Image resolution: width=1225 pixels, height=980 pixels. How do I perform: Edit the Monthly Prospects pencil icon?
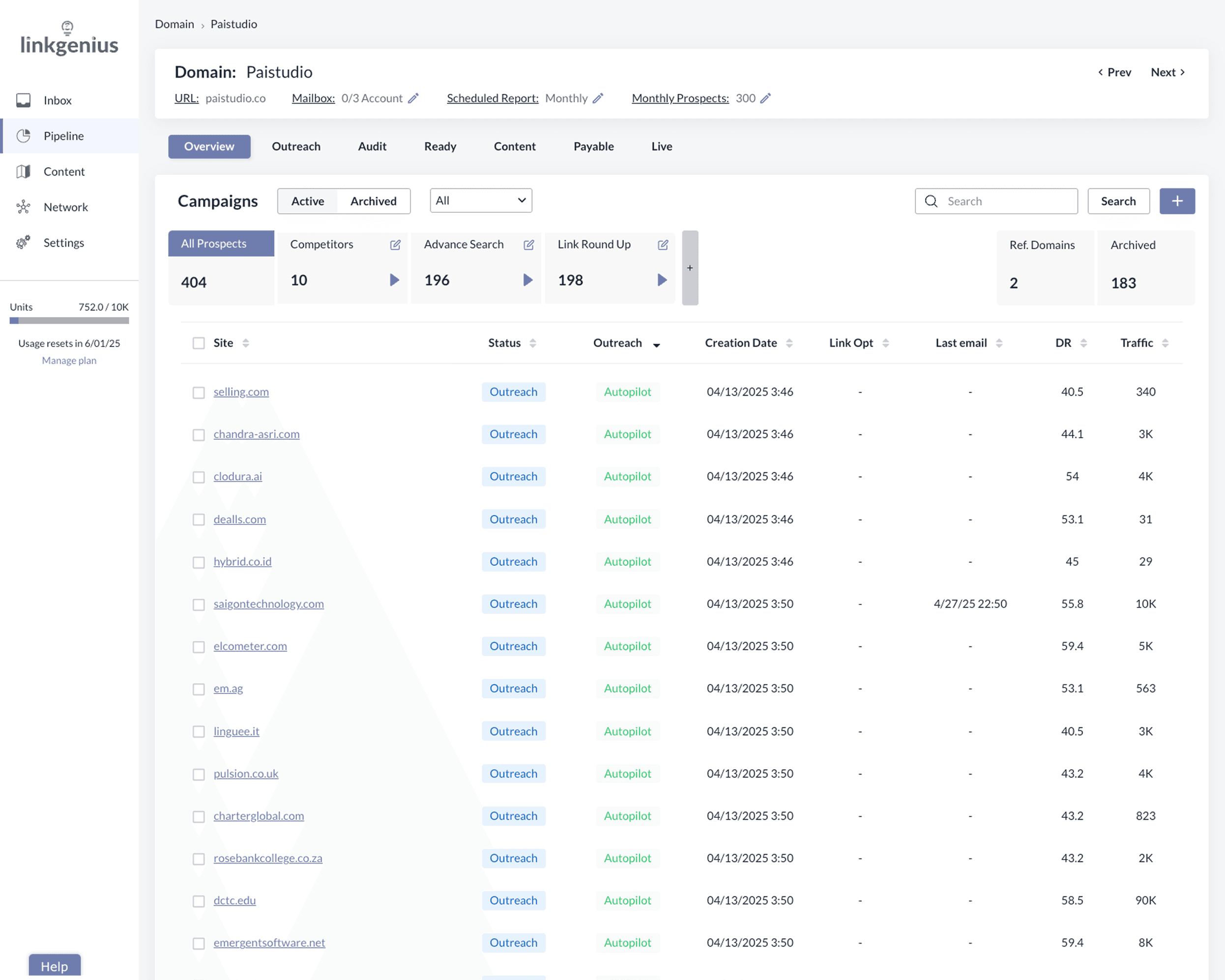[x=765, y=98]
